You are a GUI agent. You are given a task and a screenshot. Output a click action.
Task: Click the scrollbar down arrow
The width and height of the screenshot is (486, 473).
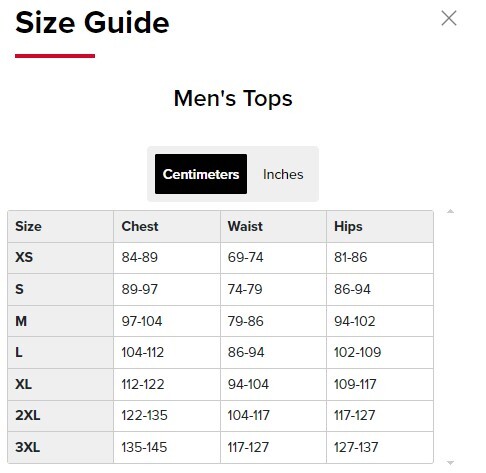pos(450,463)
